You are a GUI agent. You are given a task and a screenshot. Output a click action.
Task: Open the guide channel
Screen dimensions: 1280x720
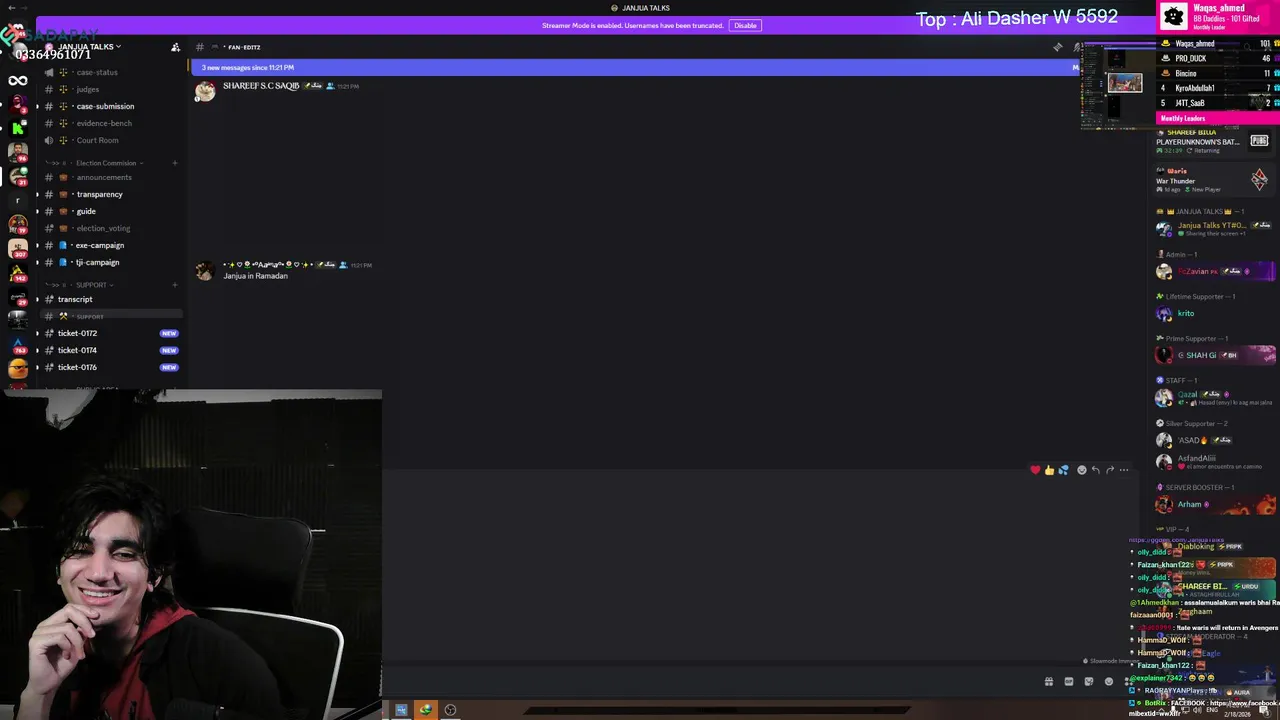coord(86,211)
